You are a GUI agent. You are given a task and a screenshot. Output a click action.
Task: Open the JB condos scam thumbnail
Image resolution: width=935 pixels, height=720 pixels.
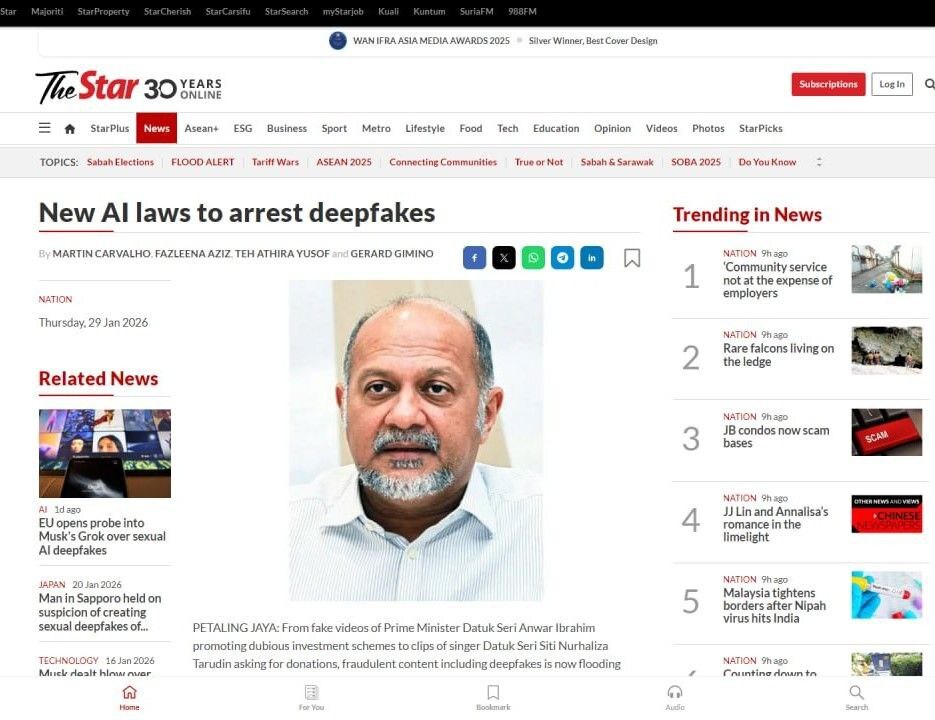pyautogui.click(x=887, y=432)
